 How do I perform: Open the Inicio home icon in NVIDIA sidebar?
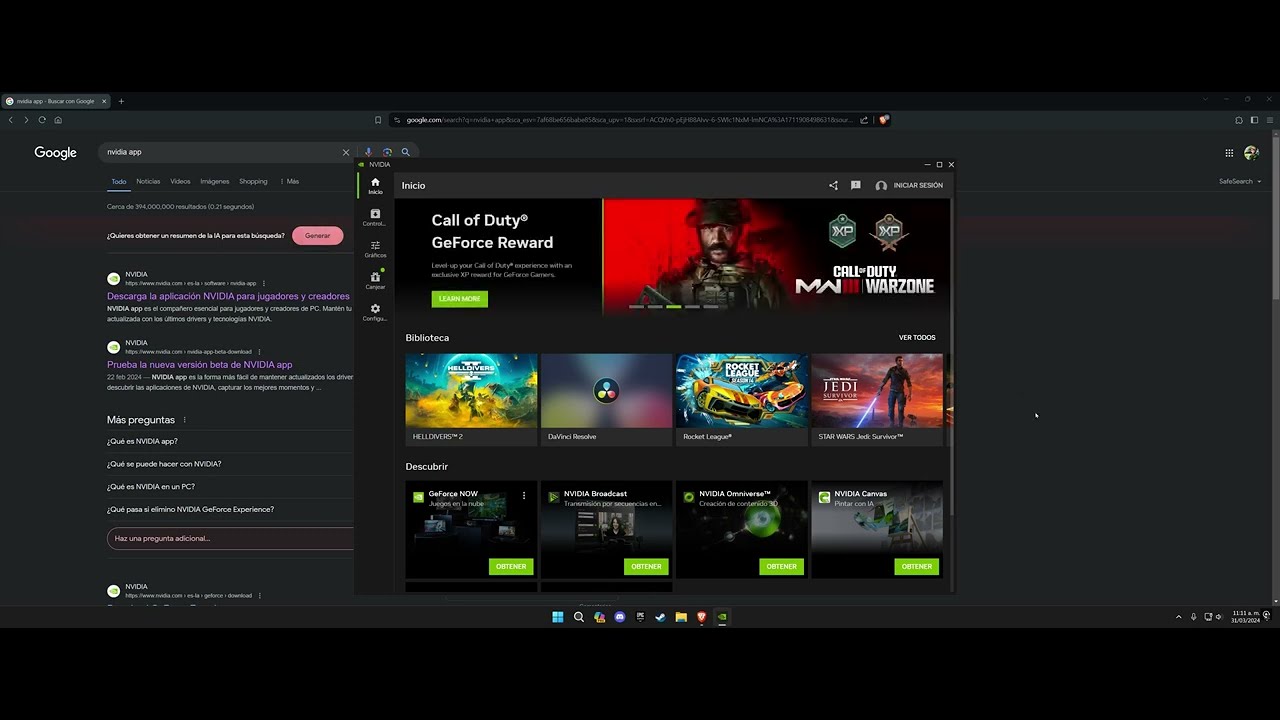[x=375, y=185]
